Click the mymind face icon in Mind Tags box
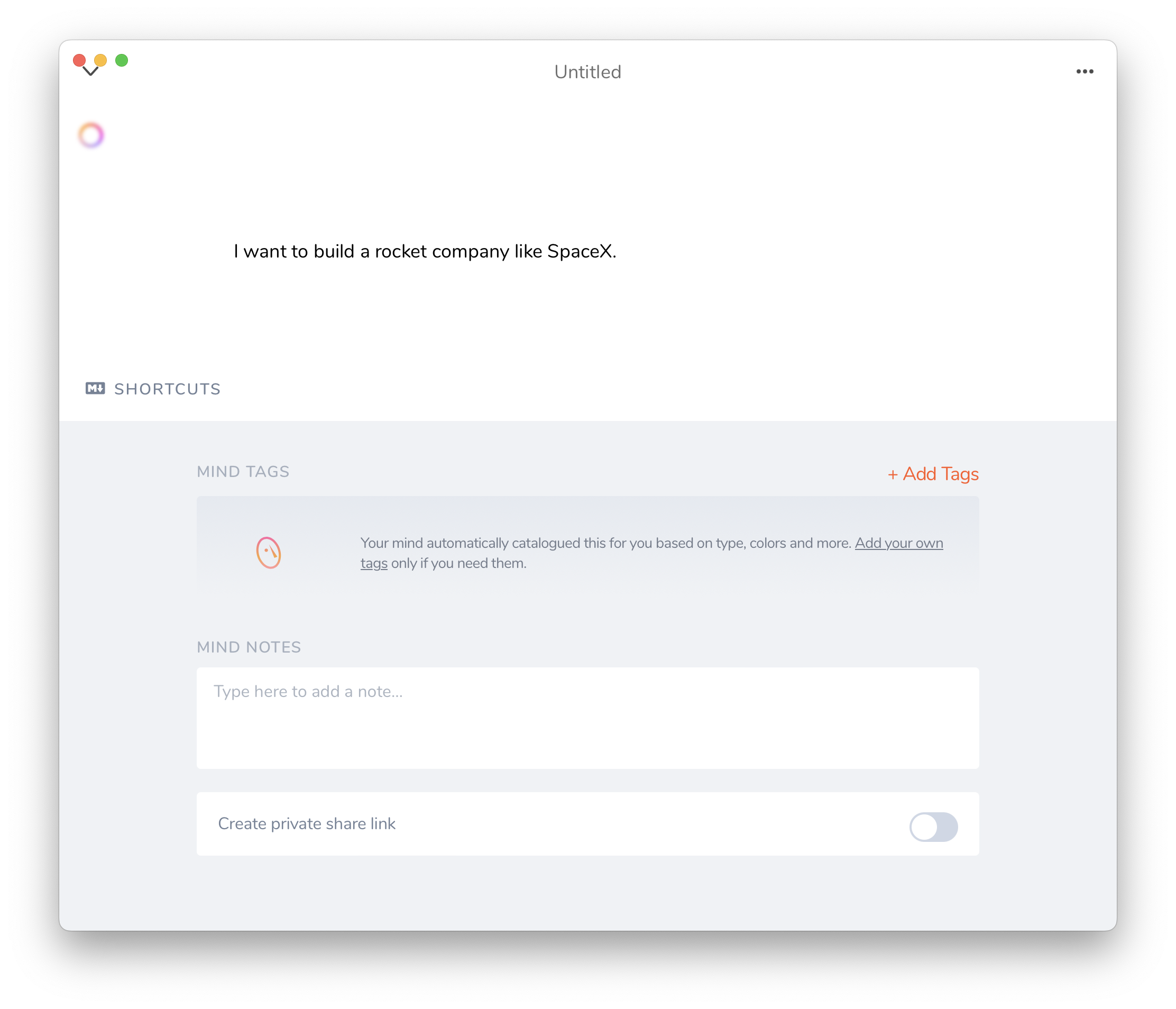 click(x=269, y=552)
